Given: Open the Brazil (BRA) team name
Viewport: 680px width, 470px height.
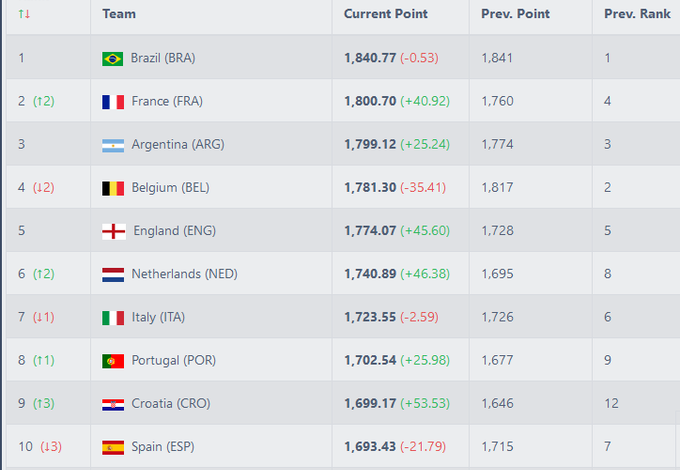Looking at the screenshot, I should click(x=163, y=58).
